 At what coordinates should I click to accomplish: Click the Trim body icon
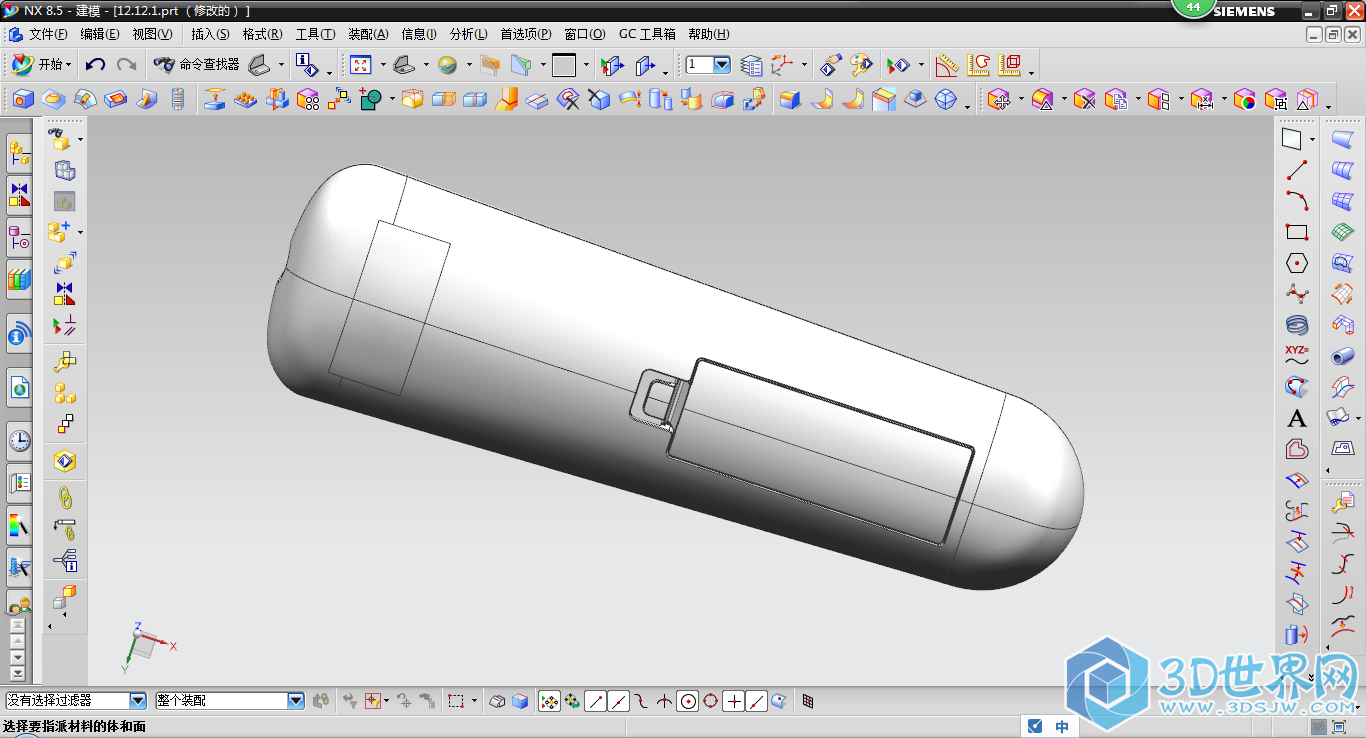443,99
